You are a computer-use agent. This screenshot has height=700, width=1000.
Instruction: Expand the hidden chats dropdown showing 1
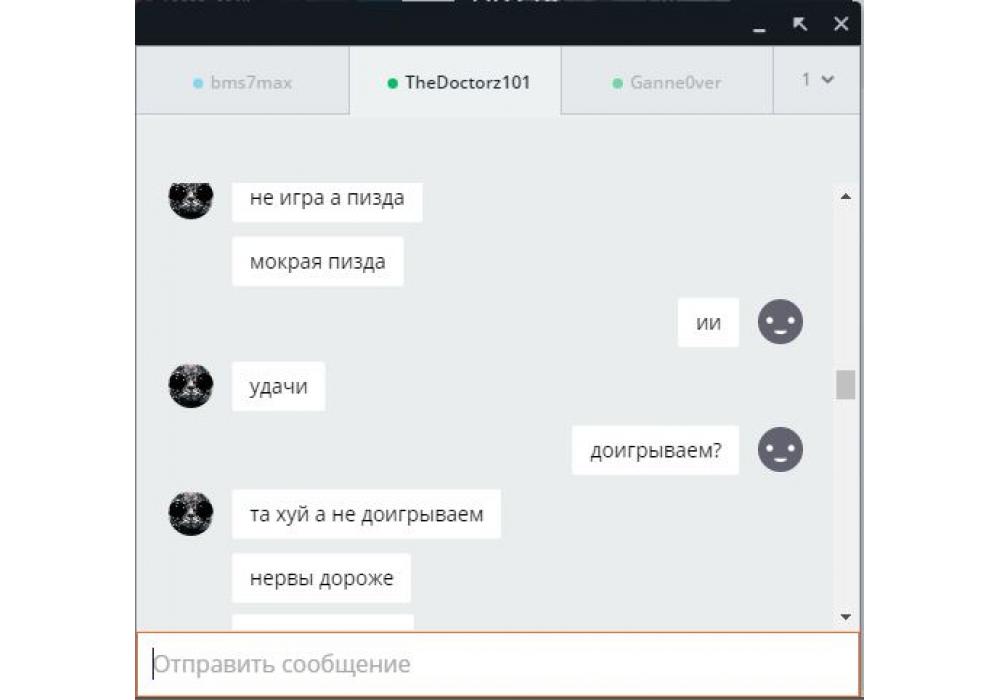[x=817, y=80]
